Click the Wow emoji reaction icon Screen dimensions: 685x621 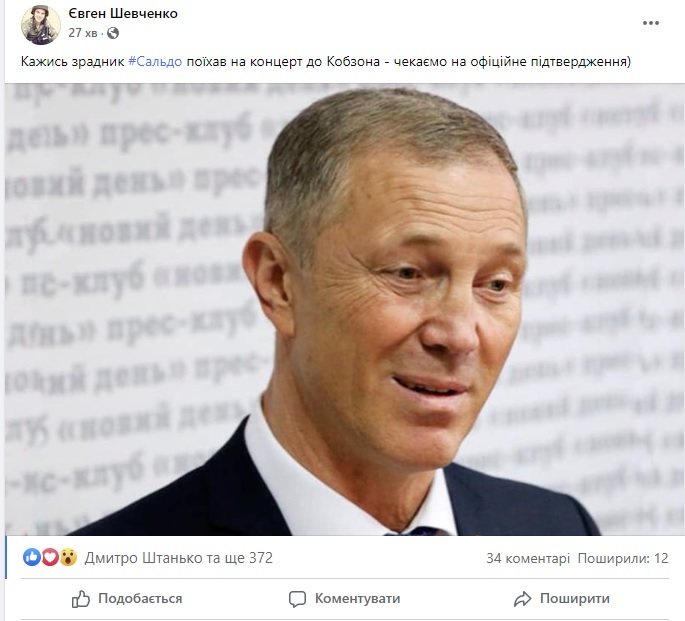68,557
